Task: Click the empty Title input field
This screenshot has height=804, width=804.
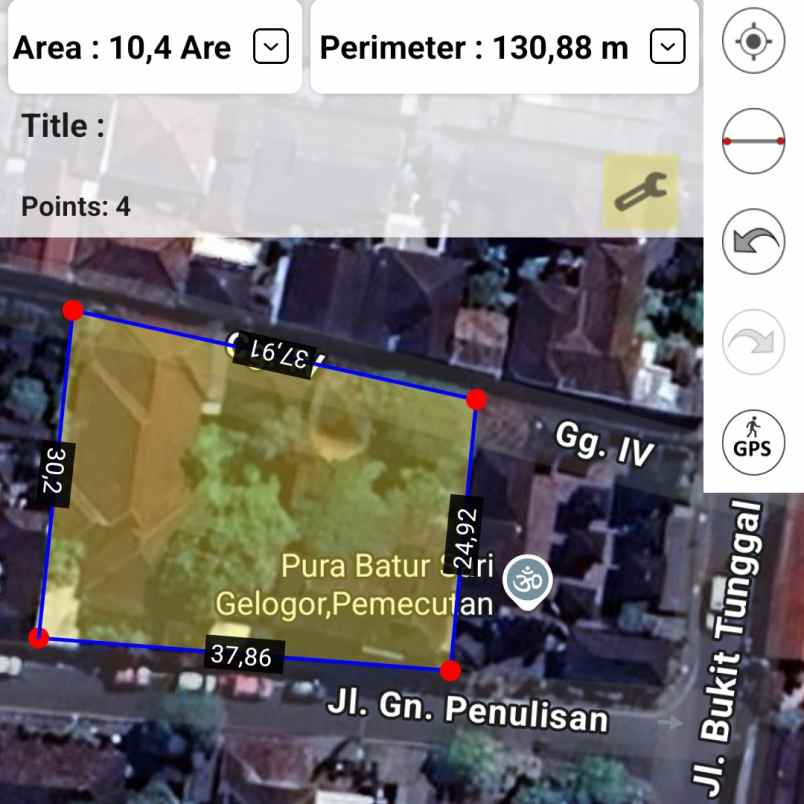Action: tap(200, 126)
